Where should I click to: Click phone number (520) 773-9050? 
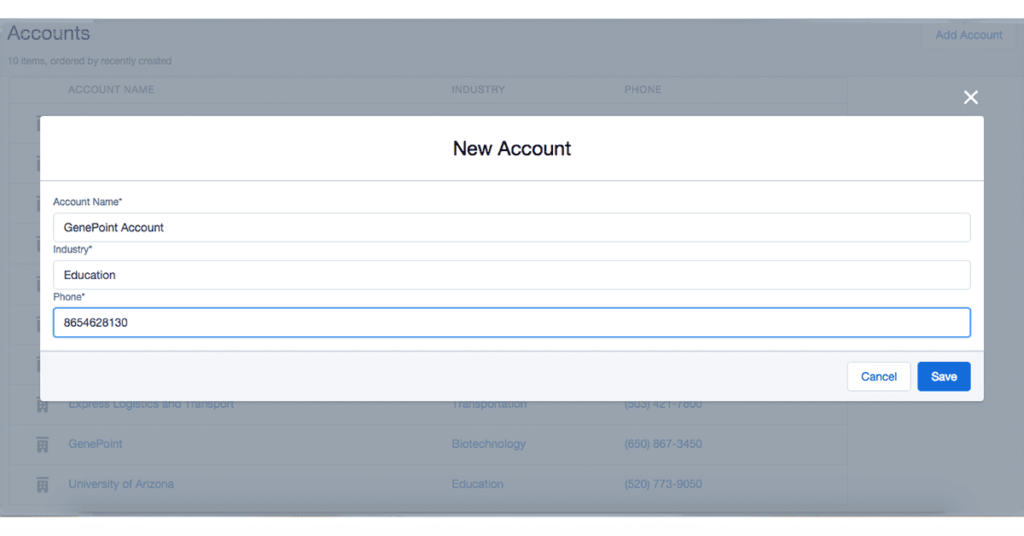(663, 484)
